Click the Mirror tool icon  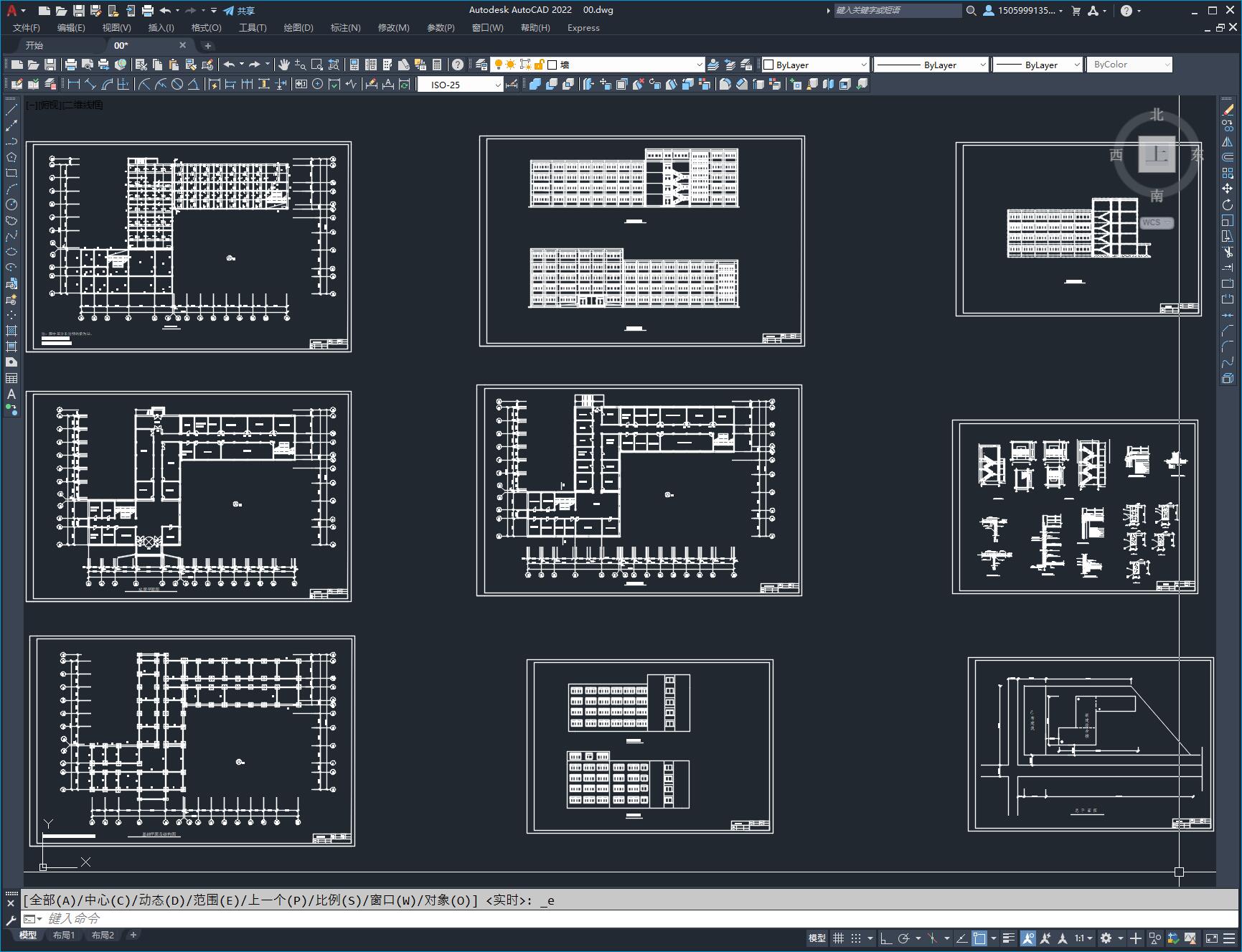tap(1228, 141)
